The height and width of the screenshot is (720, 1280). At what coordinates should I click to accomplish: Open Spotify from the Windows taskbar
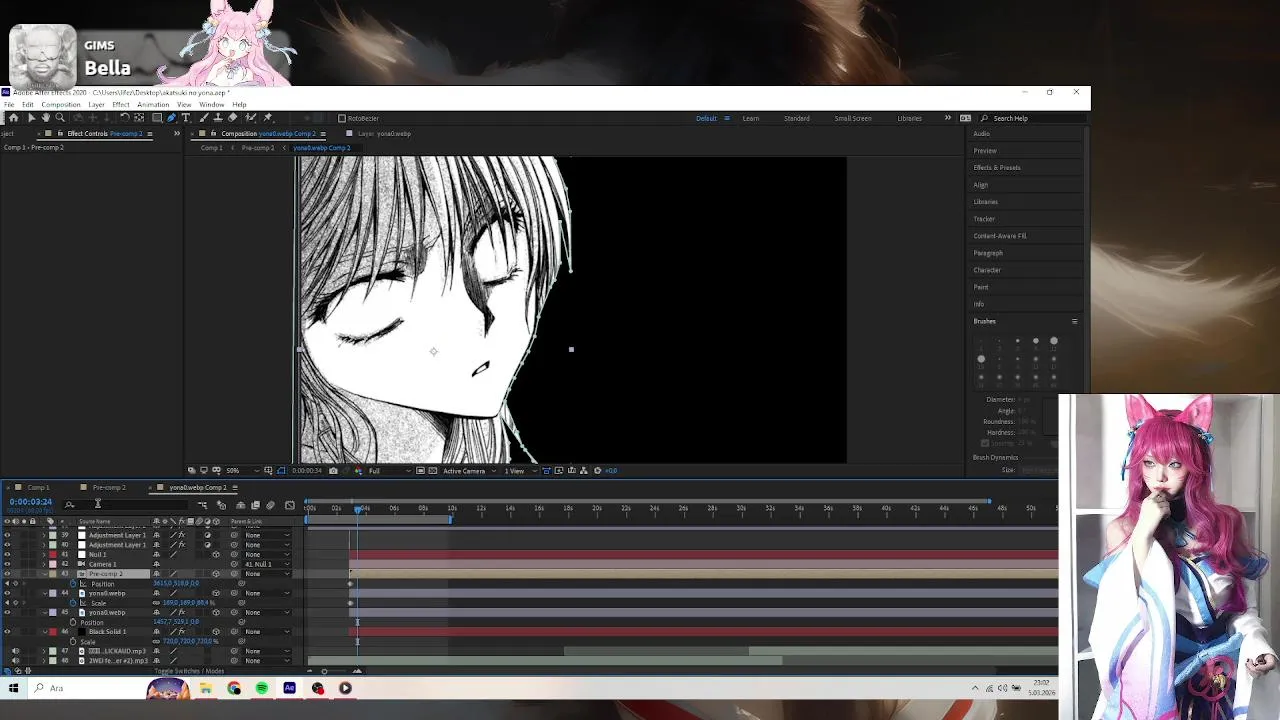pyautogui.click(x=262, y=688)
